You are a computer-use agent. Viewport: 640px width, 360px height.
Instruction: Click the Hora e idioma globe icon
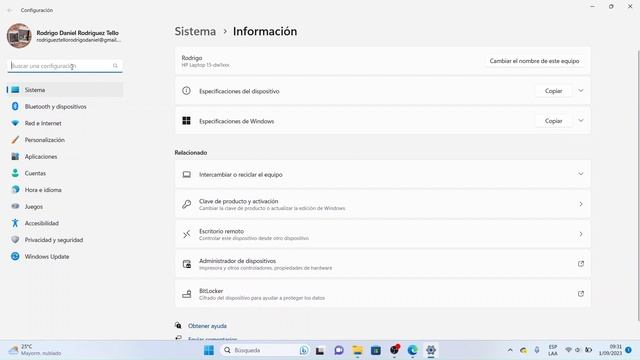(x=15, y=189)
